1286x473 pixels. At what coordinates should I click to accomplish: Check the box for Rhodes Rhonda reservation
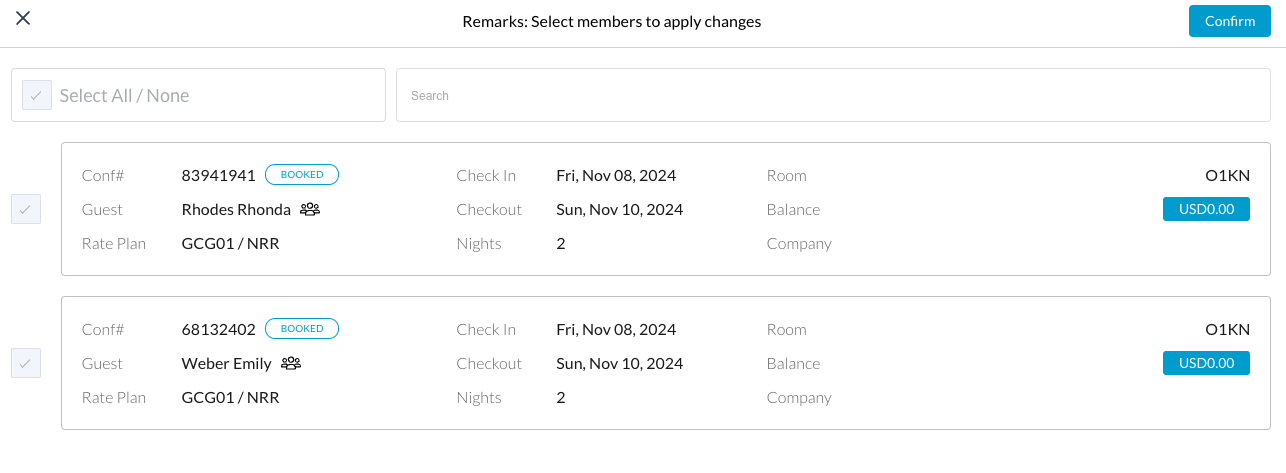tap(26, 209)
